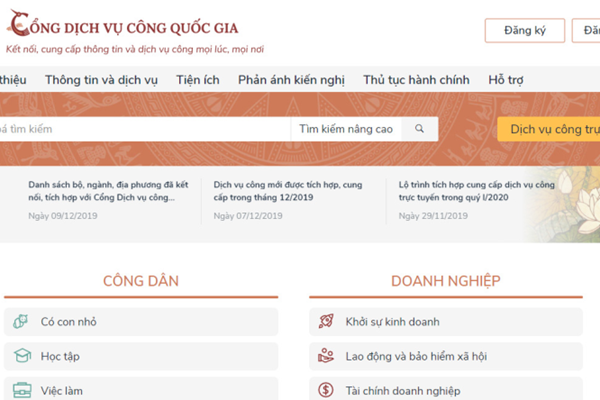This screenshot has height=400, width=600.
Task: Click the Tài chính doanh nghiệp dollar icon
Action: (x=326, y=390)
